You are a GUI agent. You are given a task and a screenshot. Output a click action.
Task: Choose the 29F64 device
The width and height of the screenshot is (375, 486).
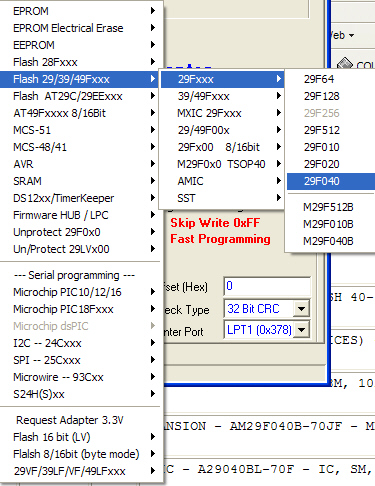[331, 79]
